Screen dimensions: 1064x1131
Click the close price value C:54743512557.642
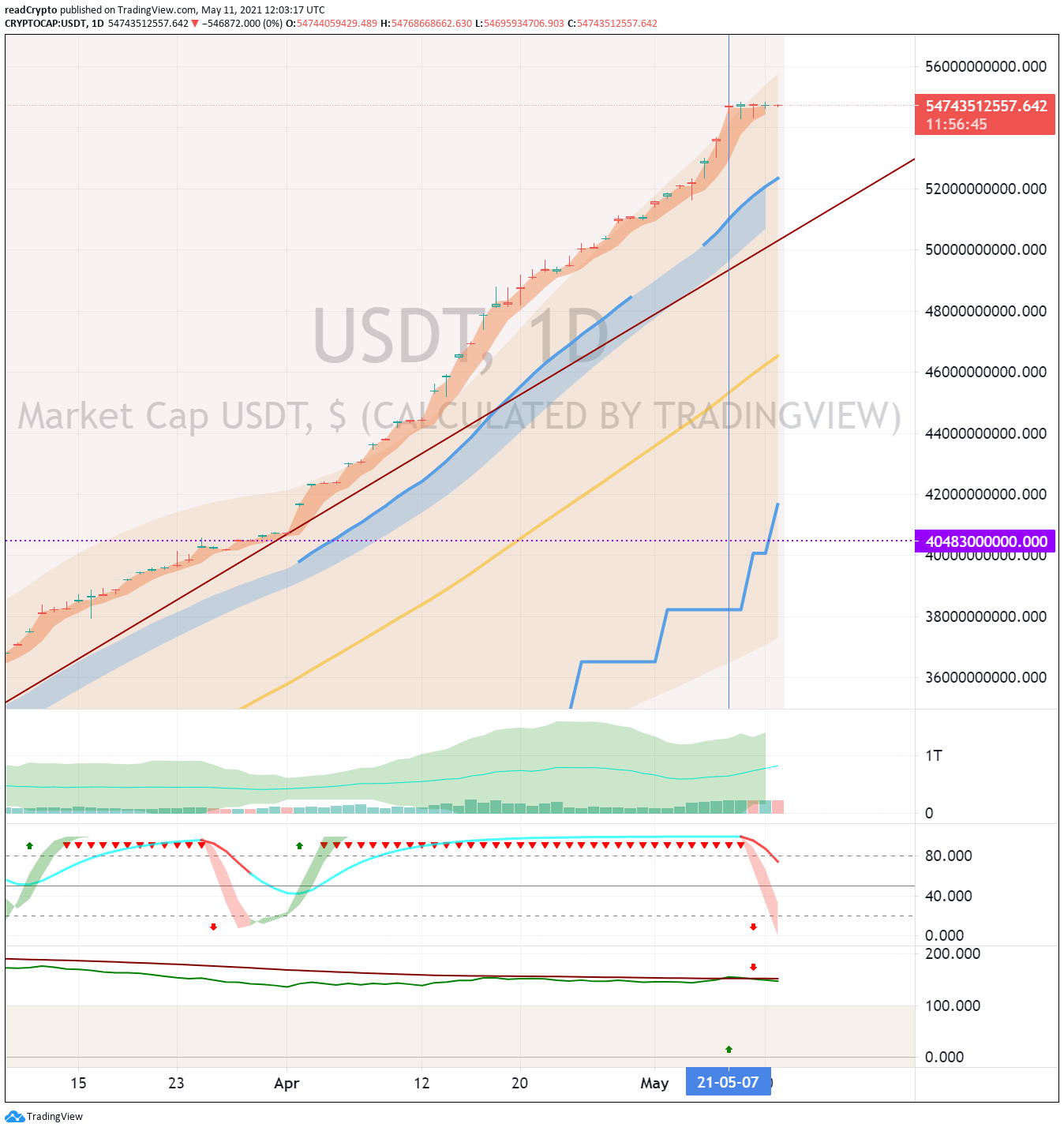(x=613, y=24)
